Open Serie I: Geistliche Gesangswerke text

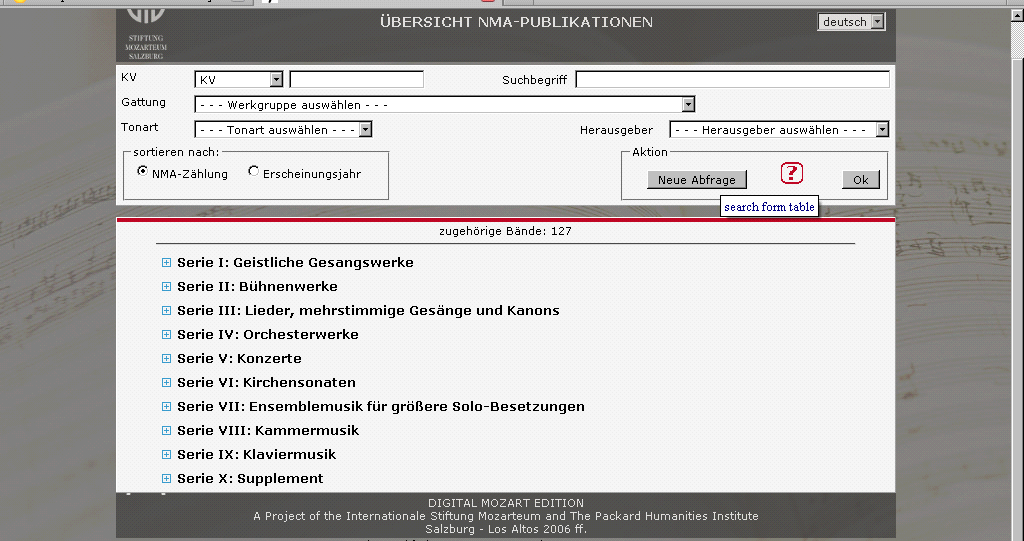click(295, 263)
